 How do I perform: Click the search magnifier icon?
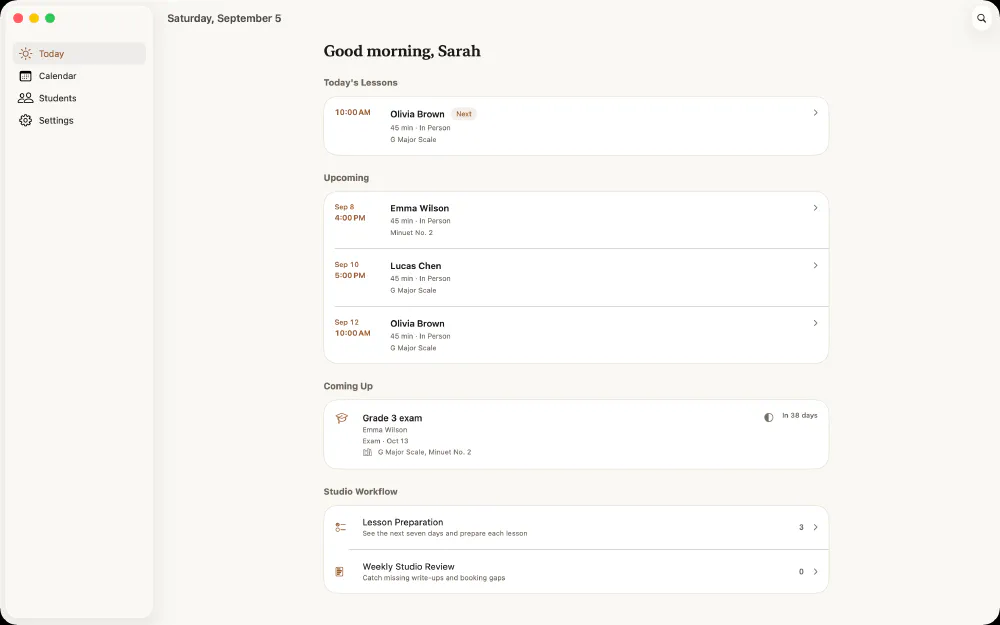[982, 18]
